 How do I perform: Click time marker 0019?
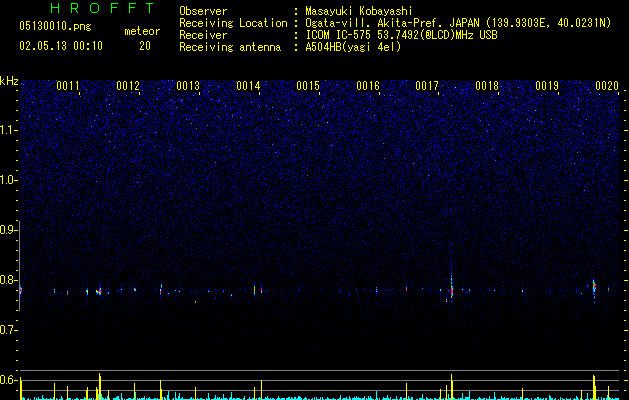coord(547,86)
